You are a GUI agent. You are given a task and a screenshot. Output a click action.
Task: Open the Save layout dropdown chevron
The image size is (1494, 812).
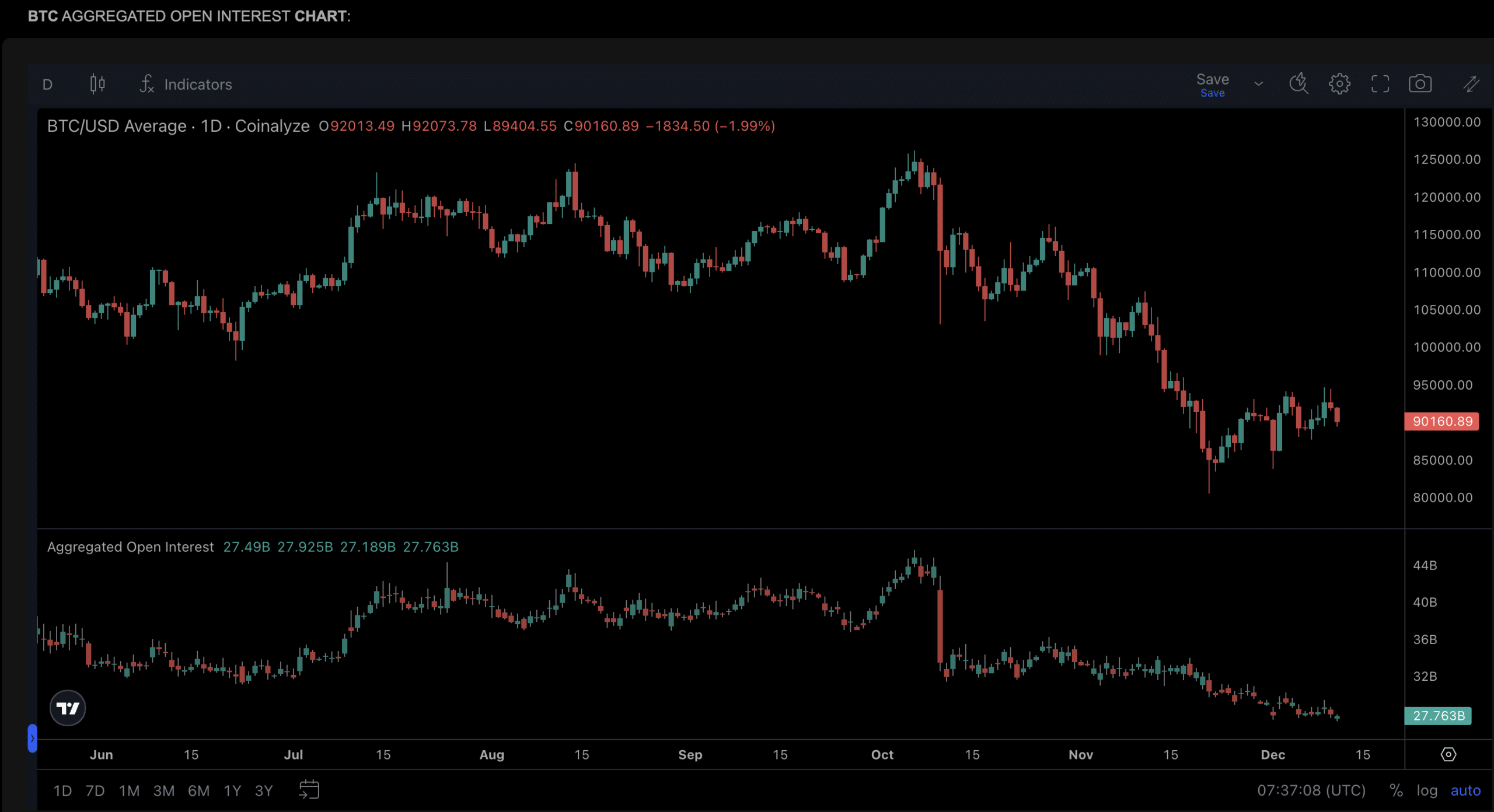[1258, 83]
